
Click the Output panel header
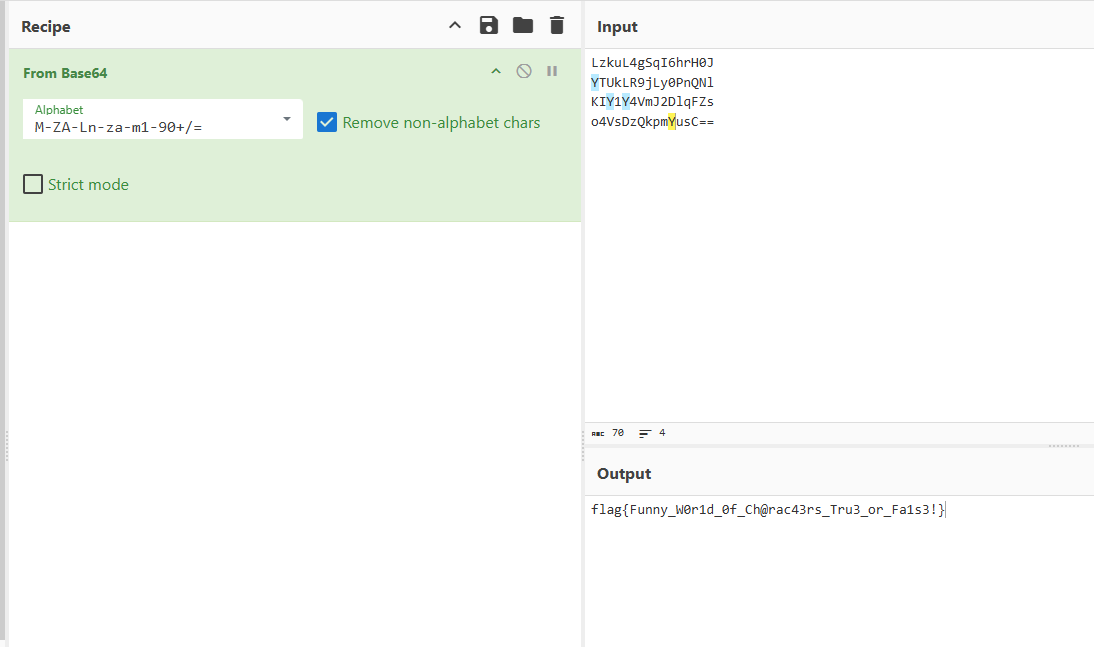point(624,474)
